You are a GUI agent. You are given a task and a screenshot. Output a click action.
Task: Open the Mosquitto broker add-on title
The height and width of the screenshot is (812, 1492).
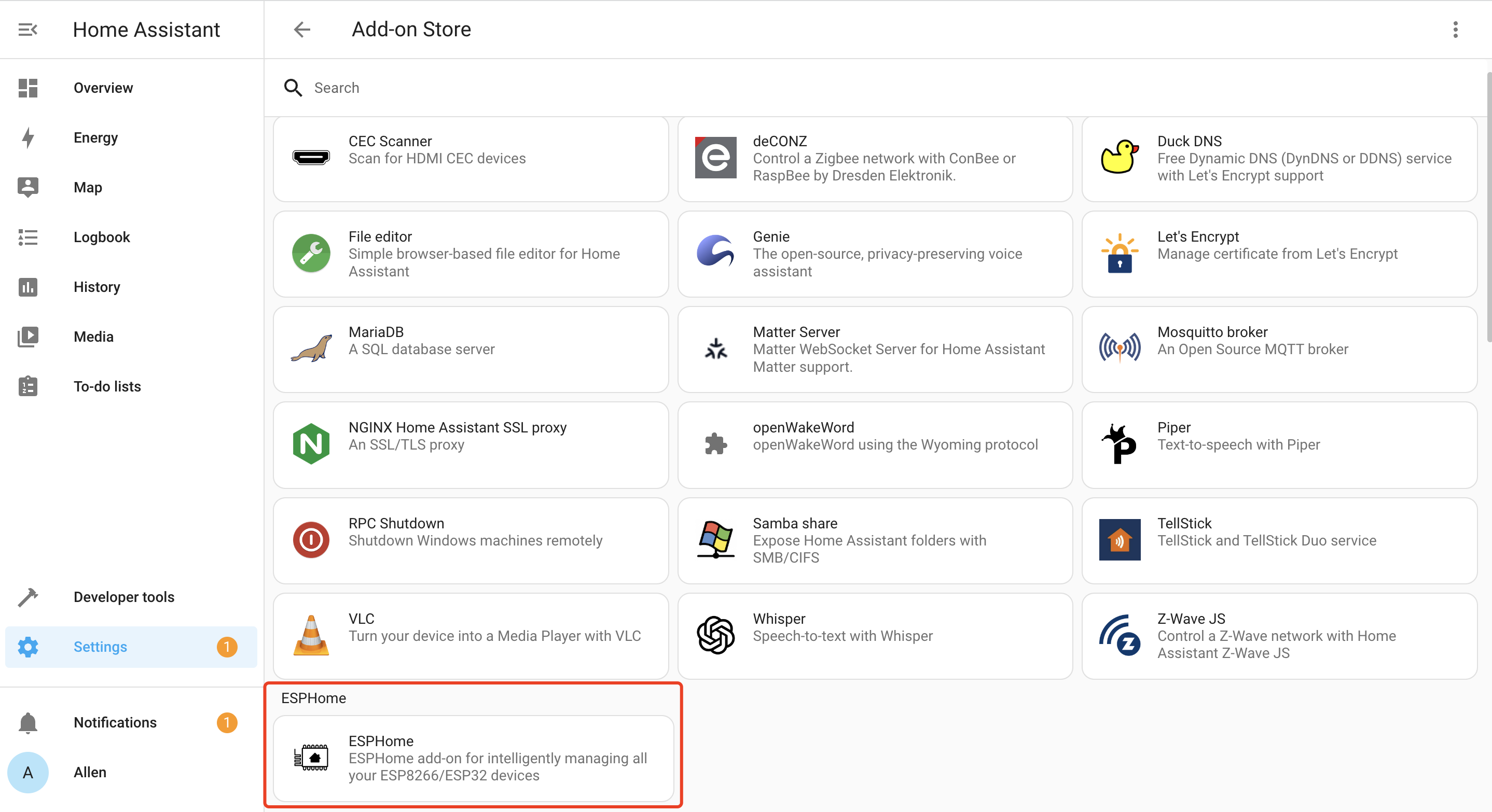click(x=1212, y=332)
